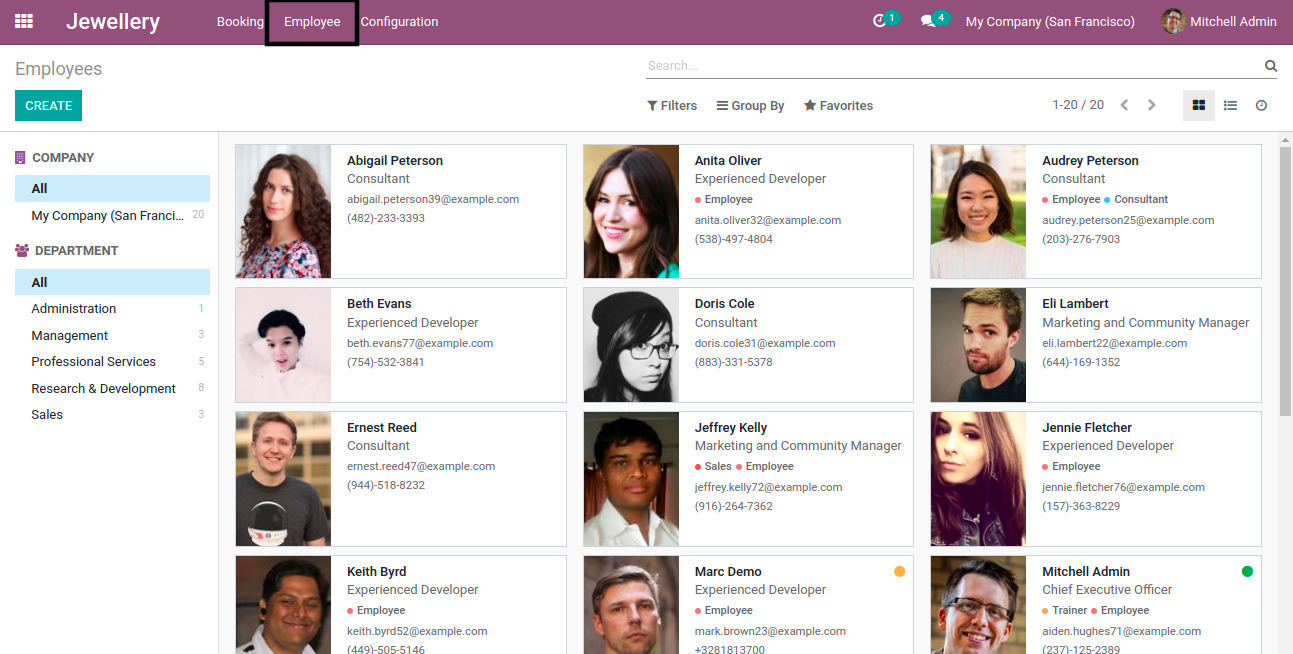Click email ernest.reed47@example.com
The image size is (1293, 654).
coord(421,466)
